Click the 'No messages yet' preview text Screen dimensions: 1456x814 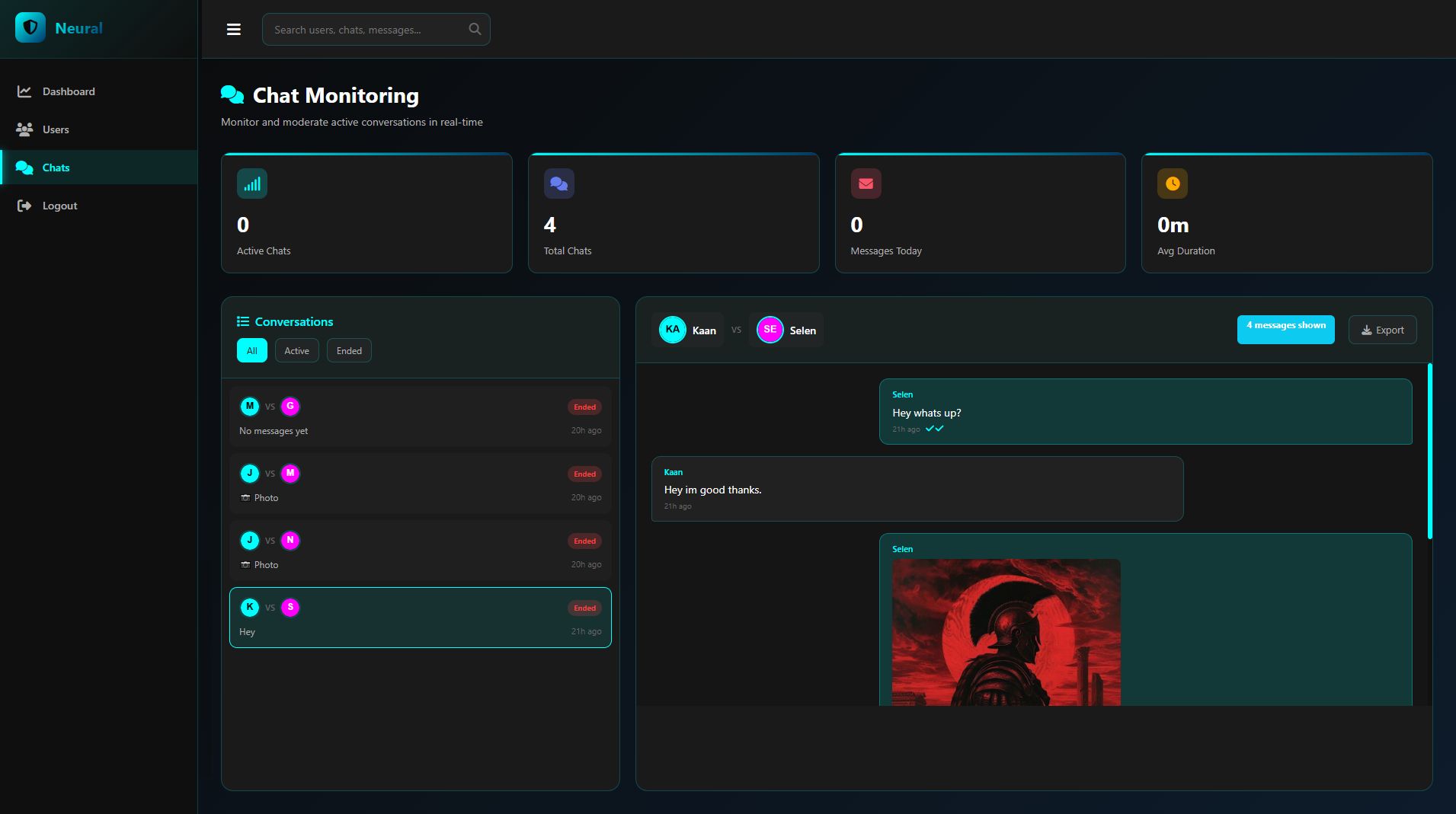click(274, 431)
